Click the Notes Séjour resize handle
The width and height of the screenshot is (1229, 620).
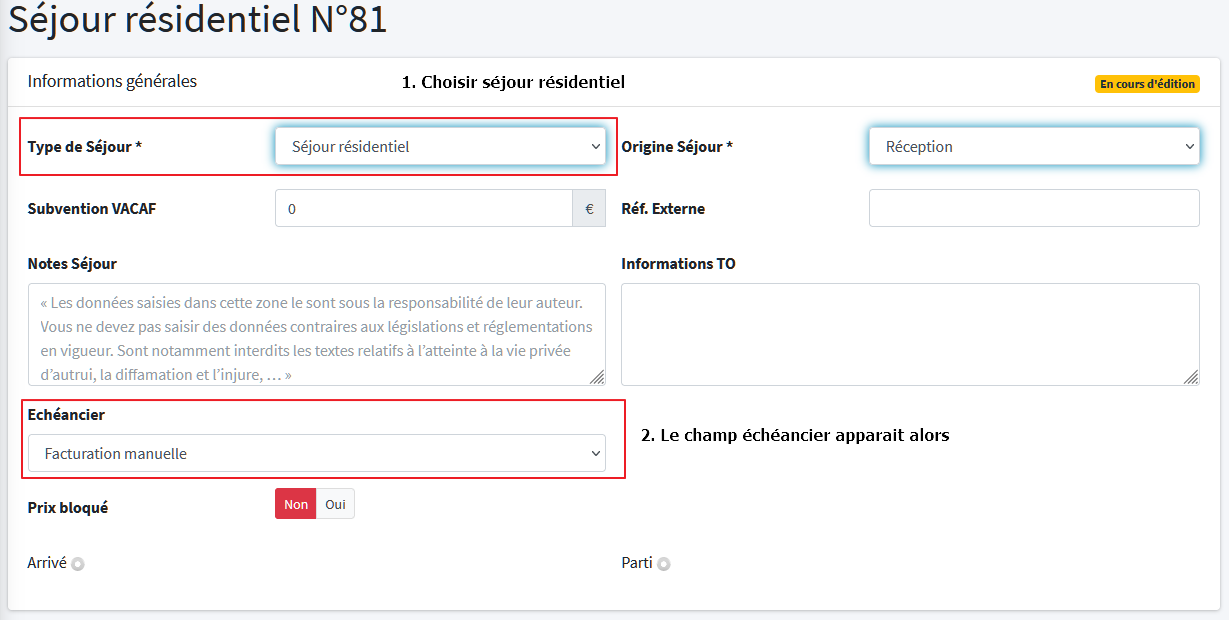[x=596, y=377]
